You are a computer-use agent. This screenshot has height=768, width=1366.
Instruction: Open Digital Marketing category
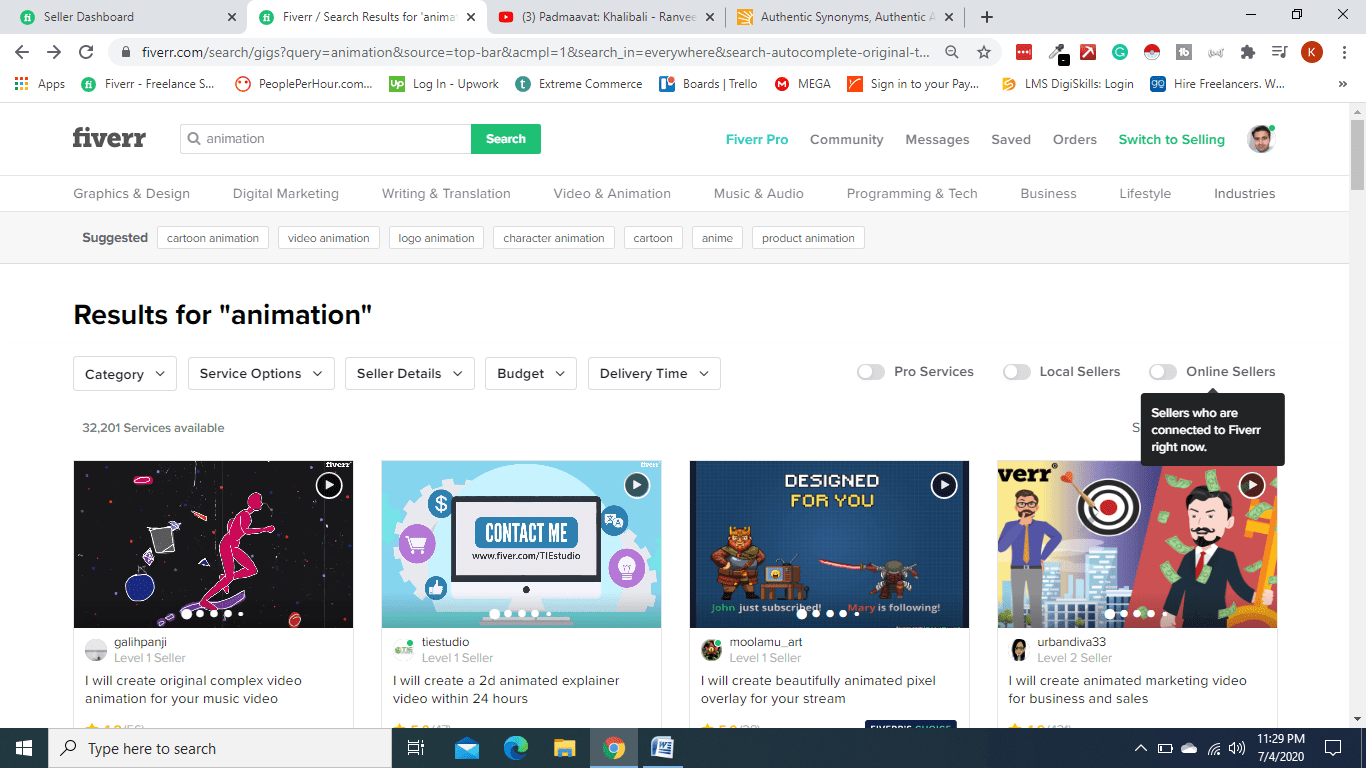pyautogui.click(x=286, y=193)
